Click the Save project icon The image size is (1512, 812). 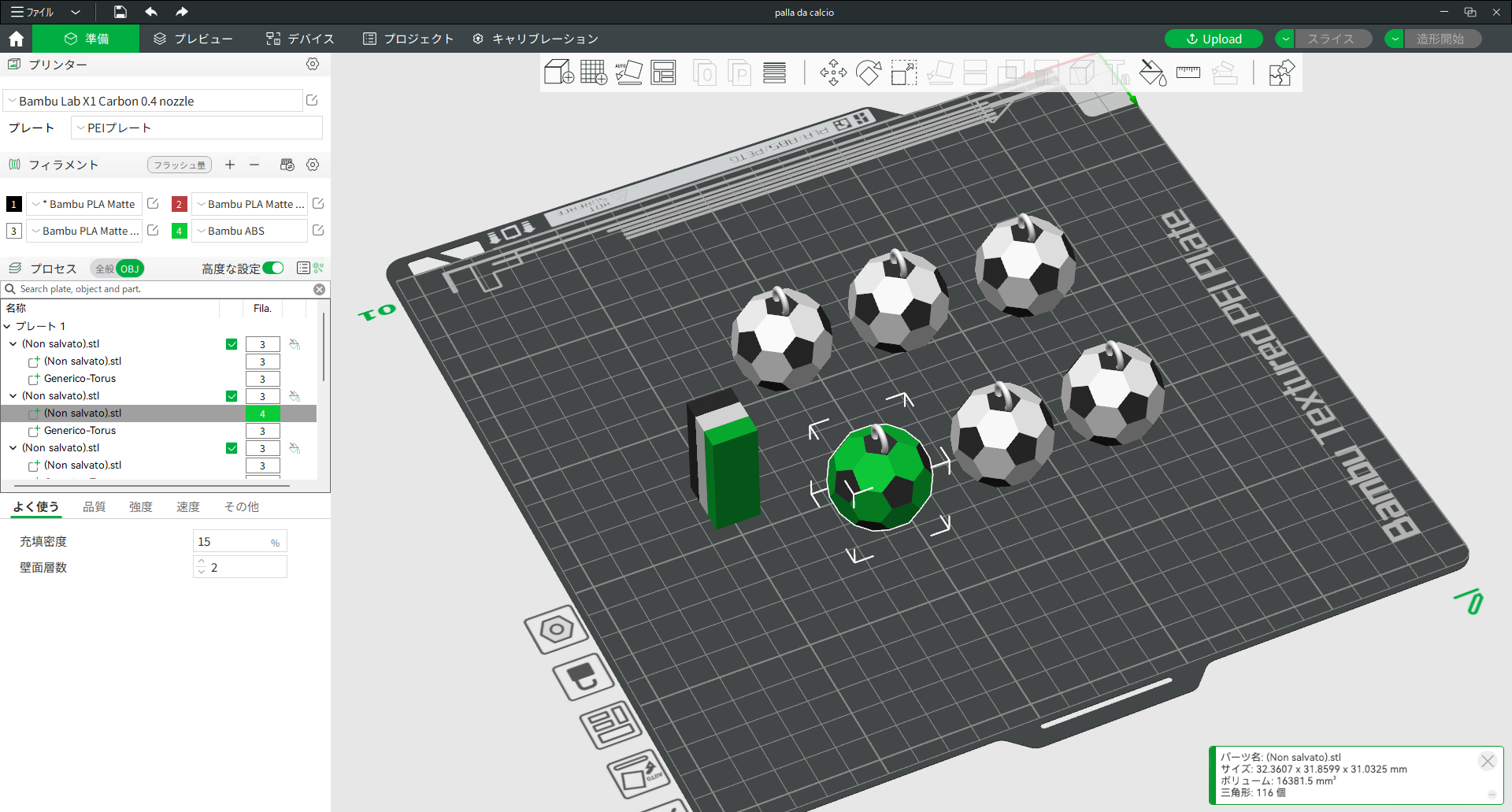click(x=120, y=12)
